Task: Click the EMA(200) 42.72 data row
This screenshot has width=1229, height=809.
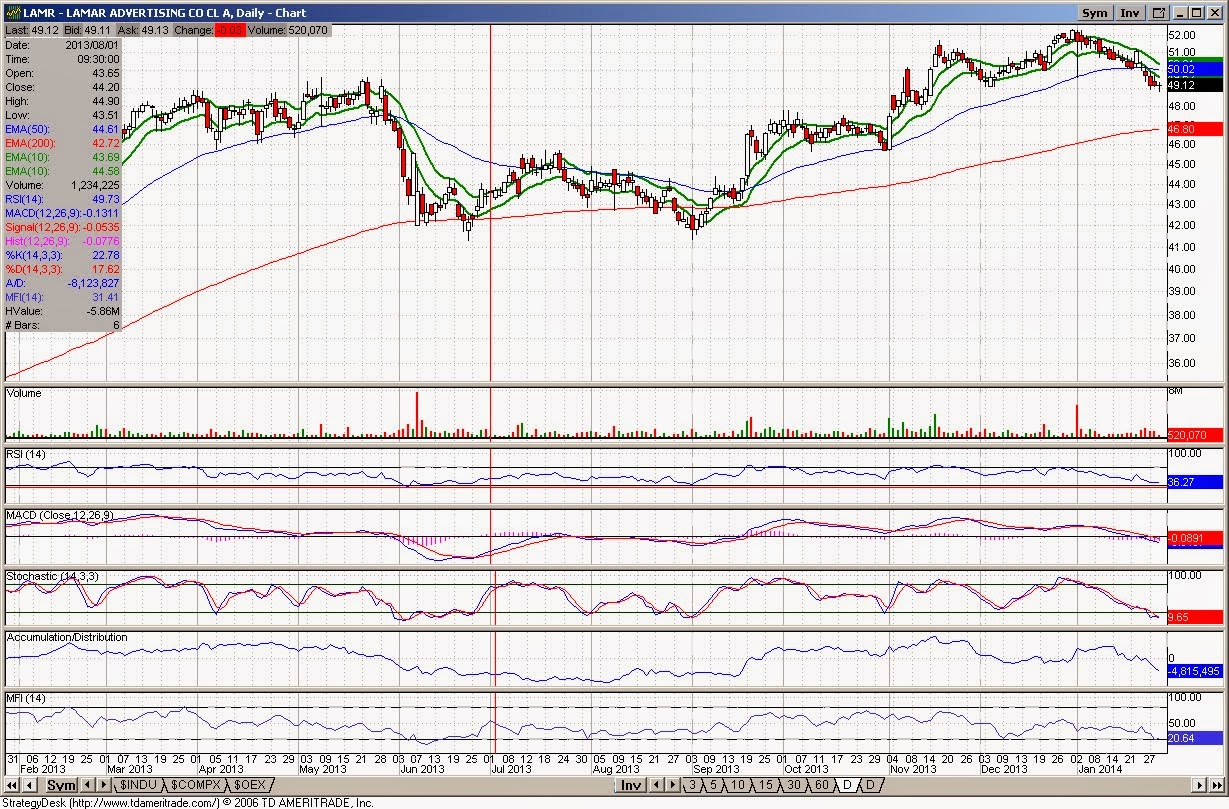Action: pyautogui.click(x=63, y=143)
